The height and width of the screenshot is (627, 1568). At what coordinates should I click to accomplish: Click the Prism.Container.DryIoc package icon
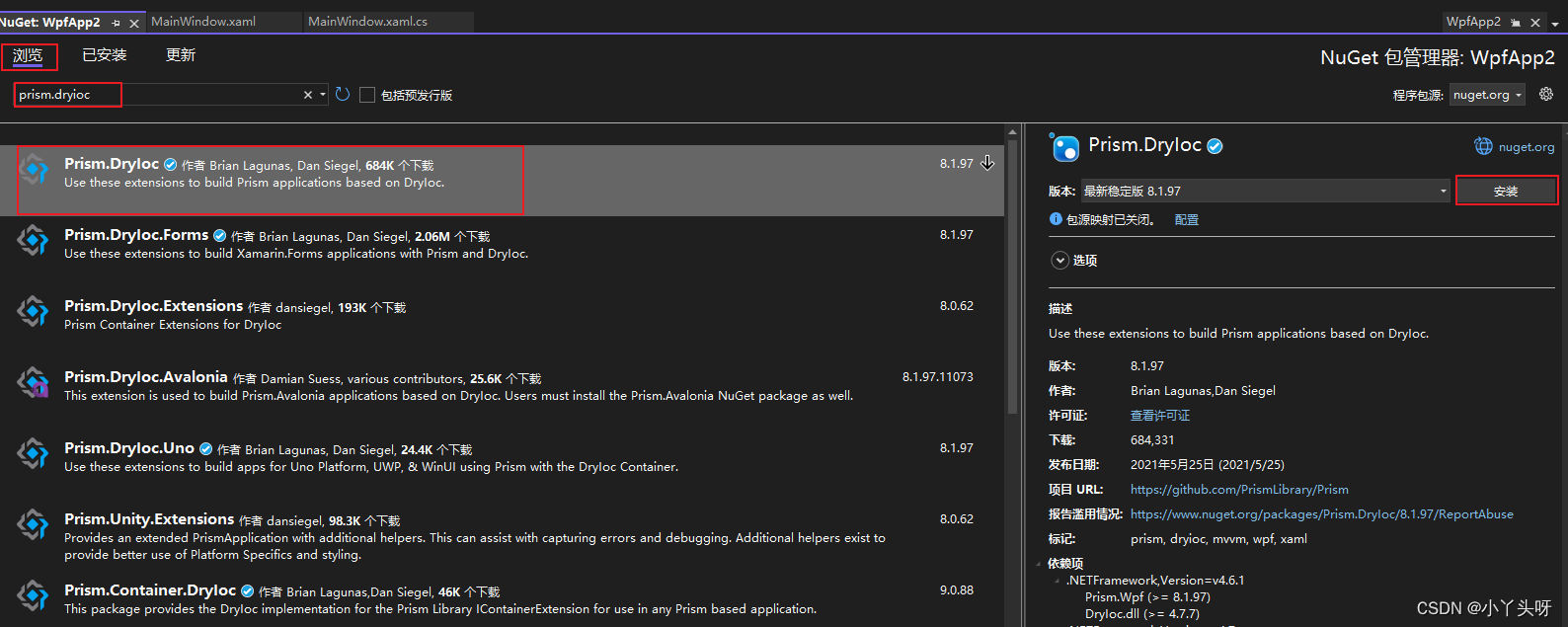pos(34,595)
